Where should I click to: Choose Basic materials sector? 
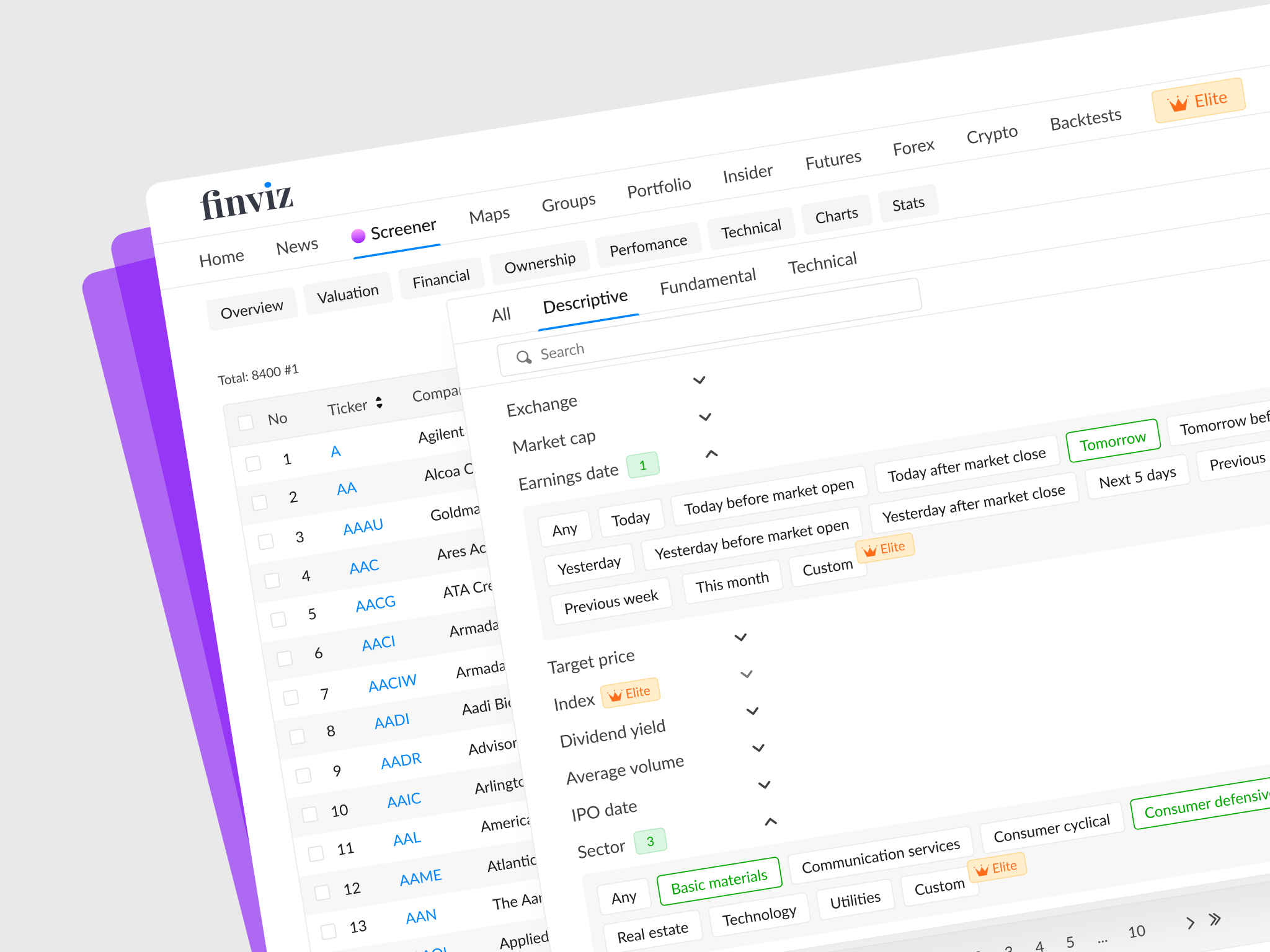tap(719, 881)
